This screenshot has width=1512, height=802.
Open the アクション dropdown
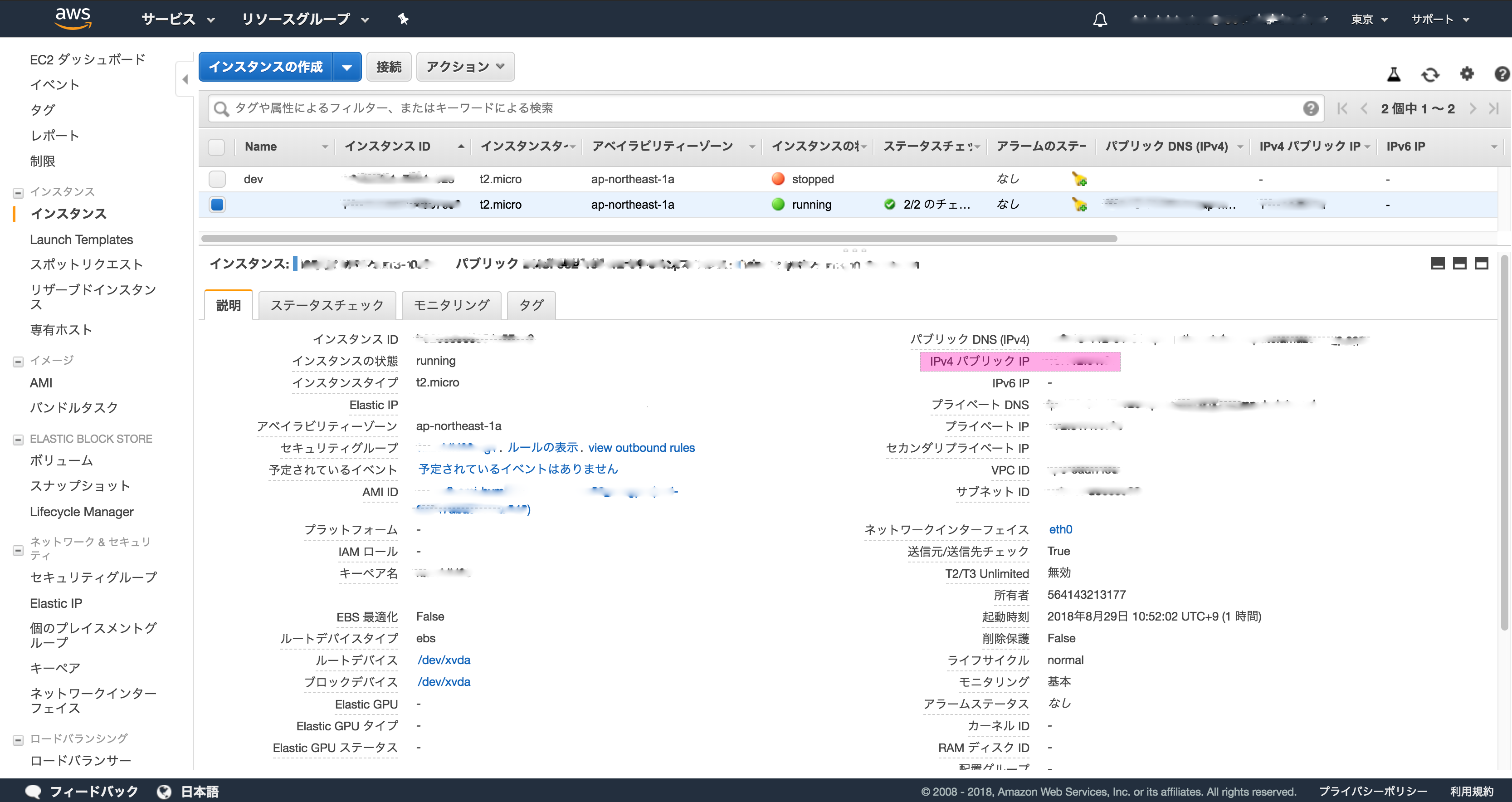(x=465, y=67)
